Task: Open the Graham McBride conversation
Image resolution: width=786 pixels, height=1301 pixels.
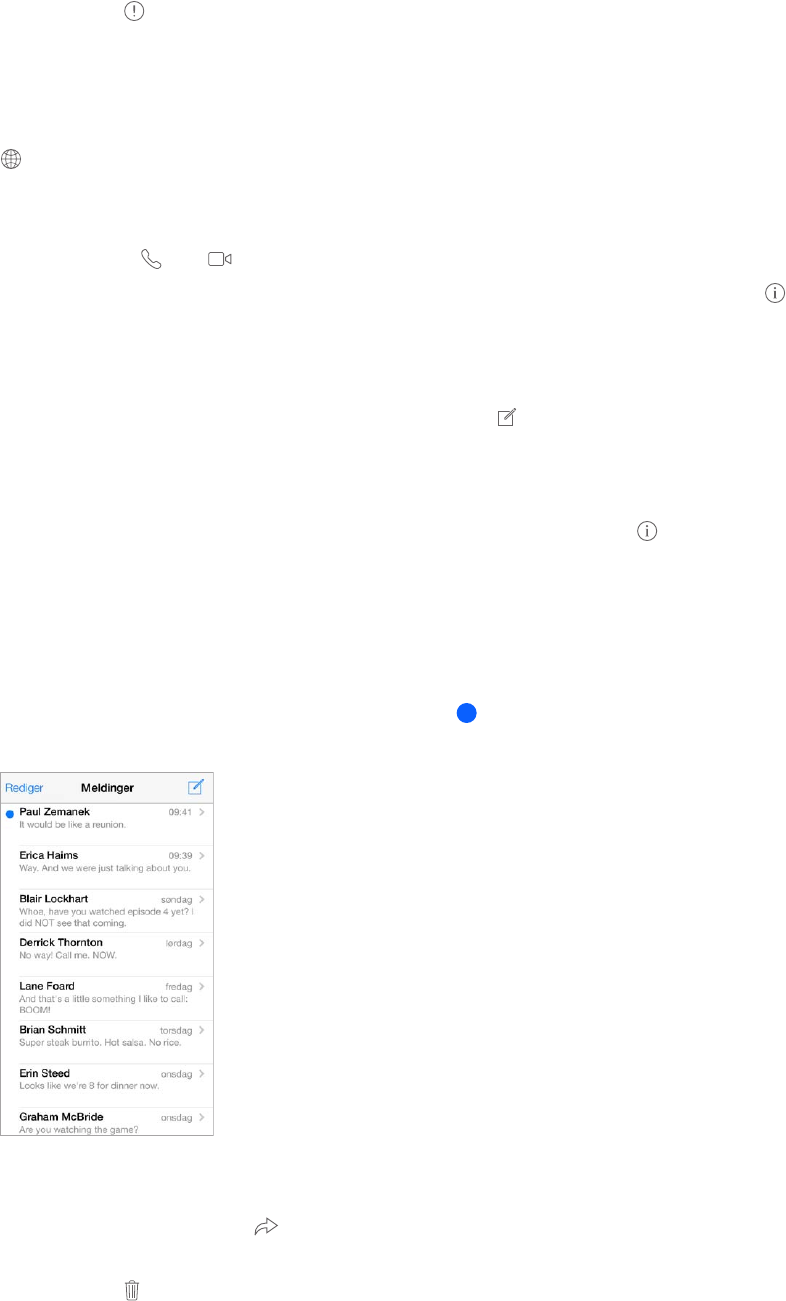Action: [x=107, y=1121]
